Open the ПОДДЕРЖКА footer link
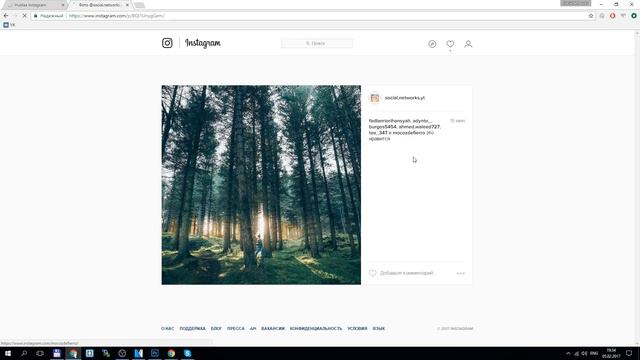This screenshot has height=360, width=640. 193,329
